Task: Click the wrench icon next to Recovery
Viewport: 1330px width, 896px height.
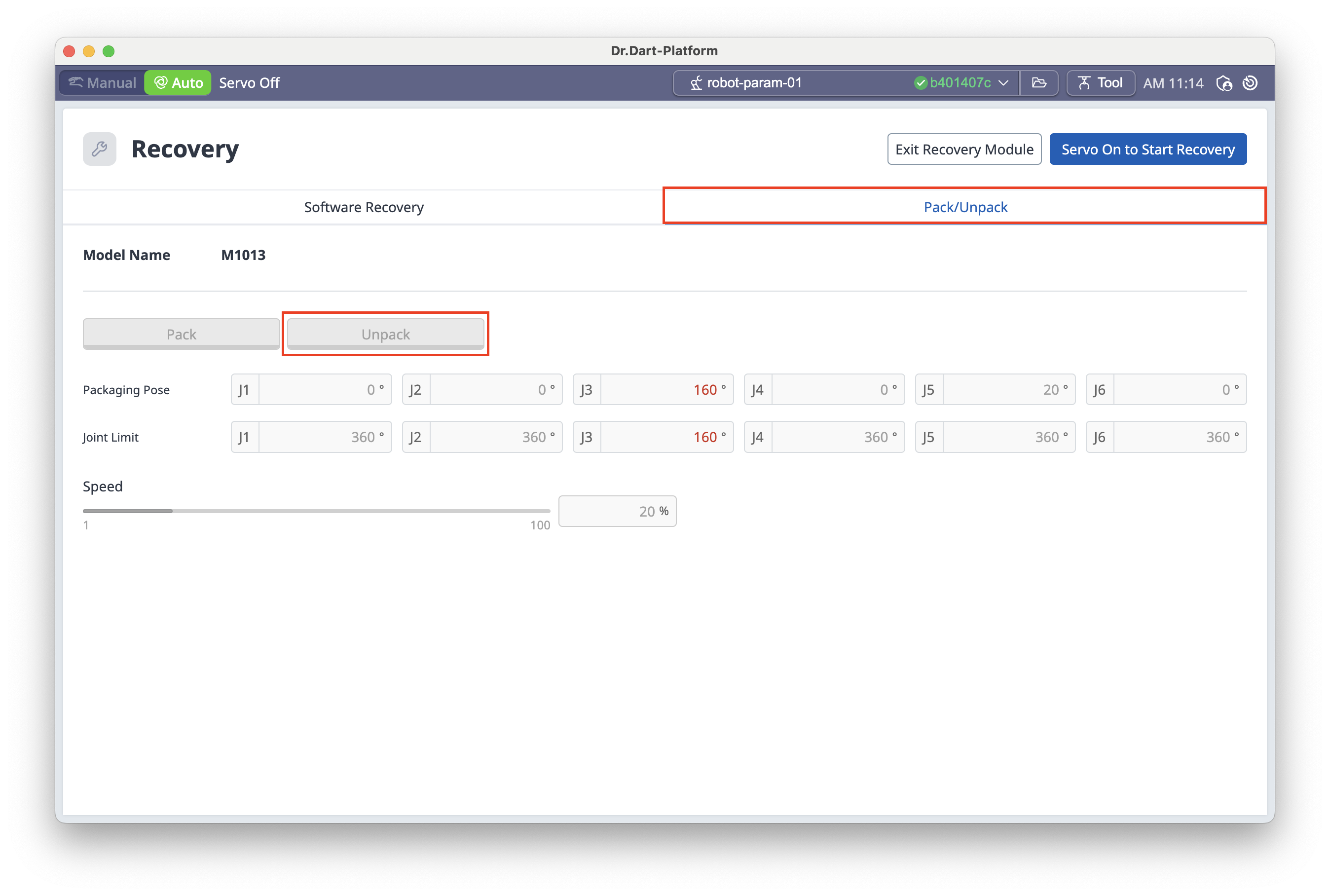Action: pos(100,149)
